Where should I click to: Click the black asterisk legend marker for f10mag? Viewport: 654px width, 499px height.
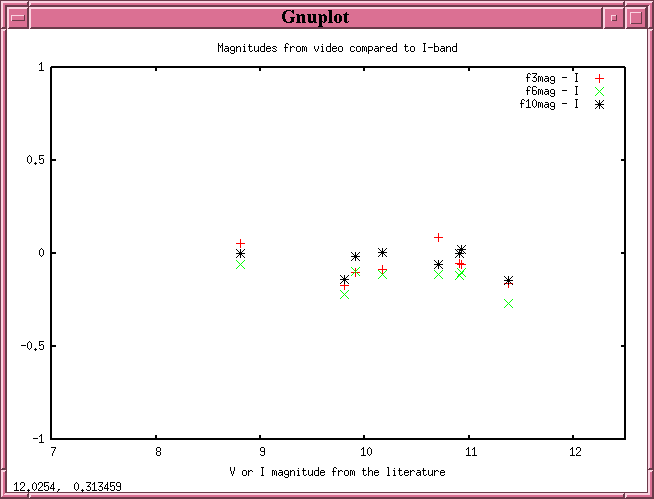(599, 104)
